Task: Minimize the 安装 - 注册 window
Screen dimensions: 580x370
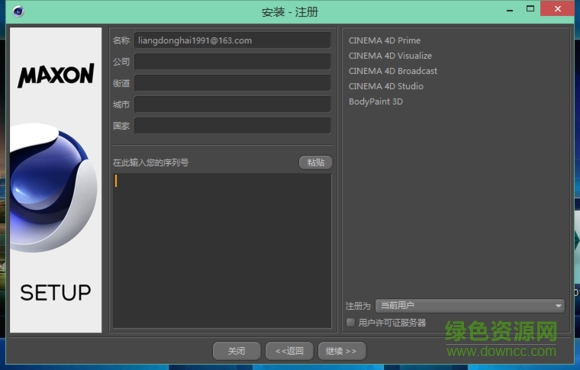Action: click(510, 10)
